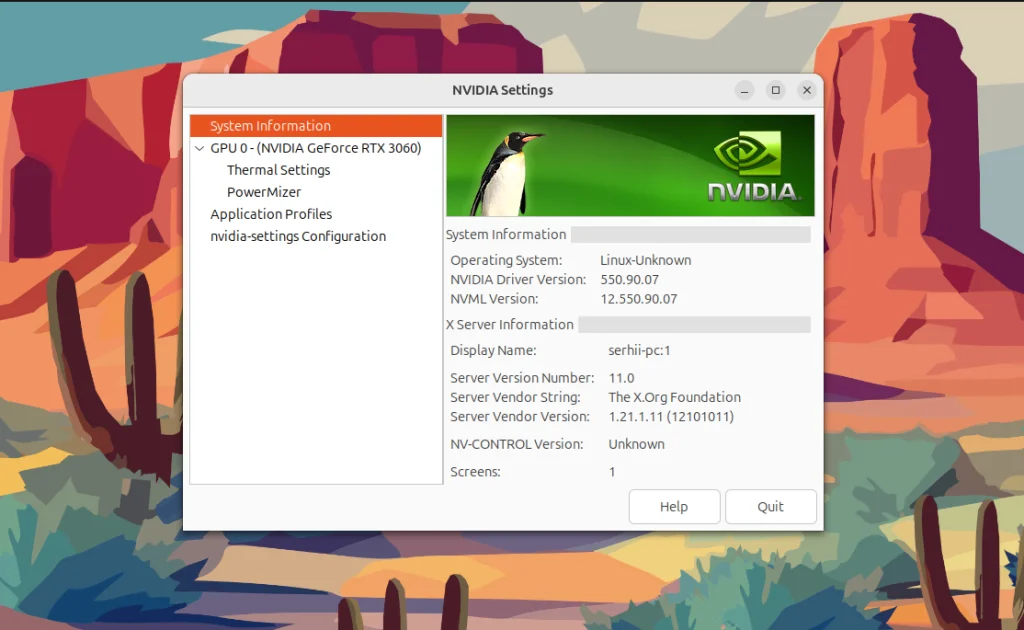This screenshot has width=1024, height=630.
Task: Click the 'Server Vendor Version:' label
Action: coord(520,417)
